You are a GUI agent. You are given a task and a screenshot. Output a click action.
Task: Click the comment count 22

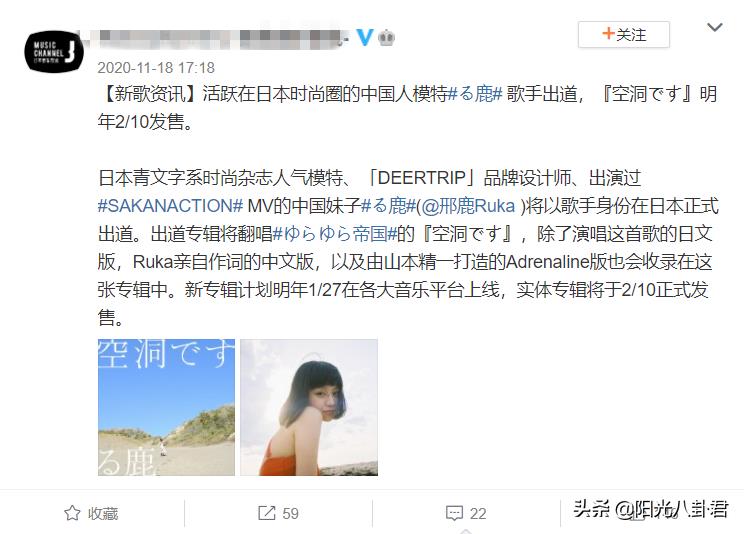tap(478, 513)
